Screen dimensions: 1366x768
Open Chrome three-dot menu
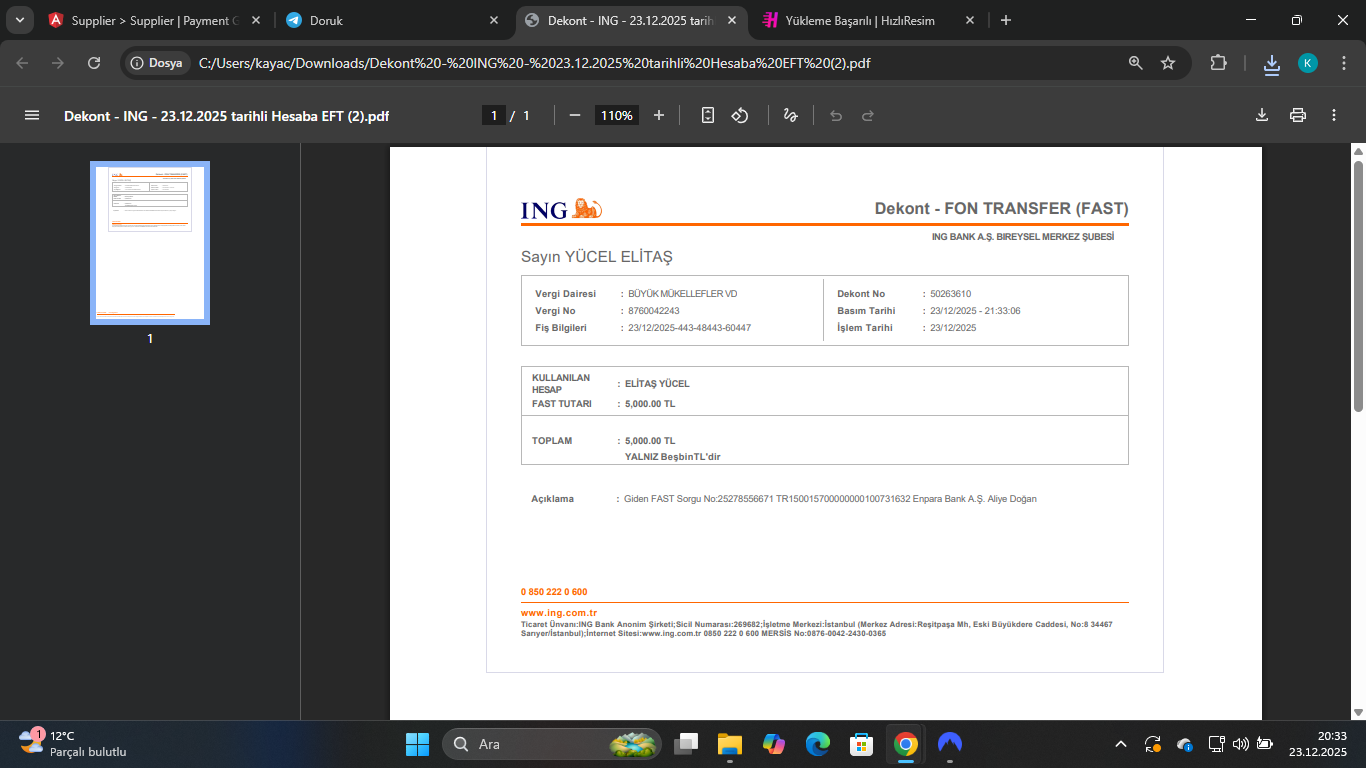pyautogui.click(x=1342, y=63)
